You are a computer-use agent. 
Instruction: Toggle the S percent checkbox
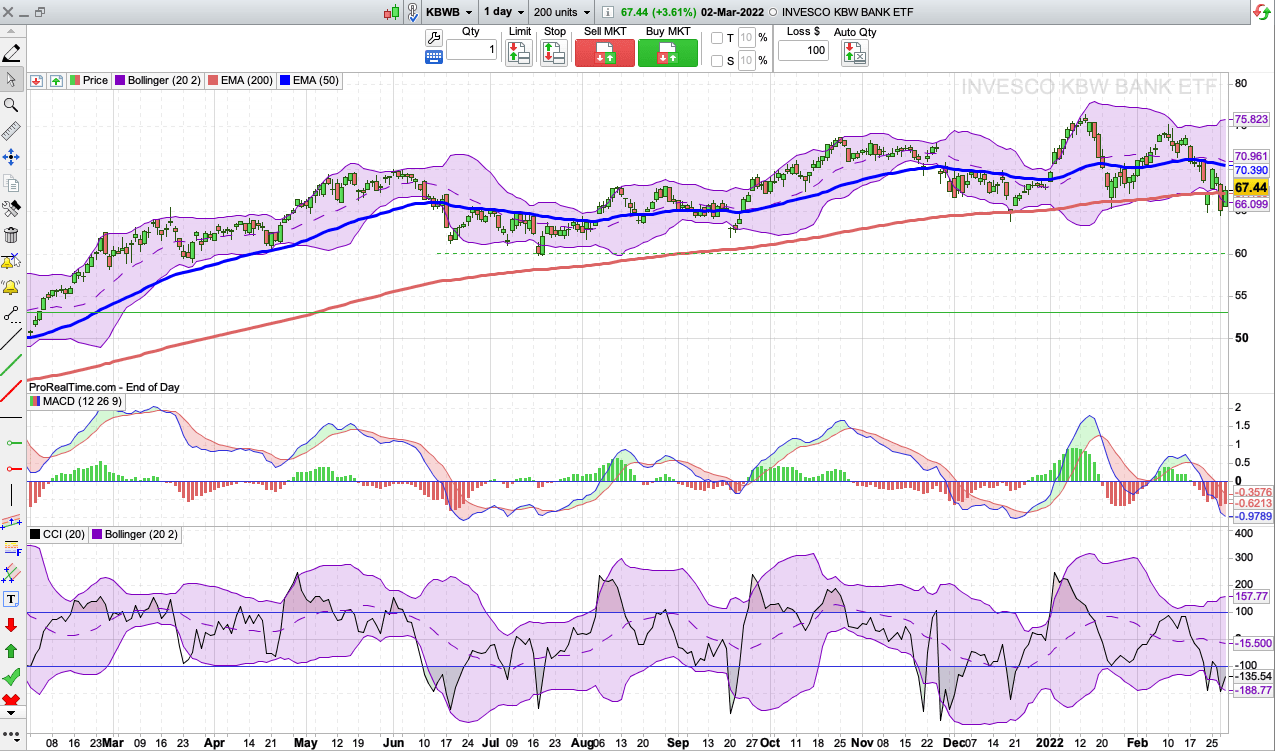pyautogui.click(x=716, y=61)
